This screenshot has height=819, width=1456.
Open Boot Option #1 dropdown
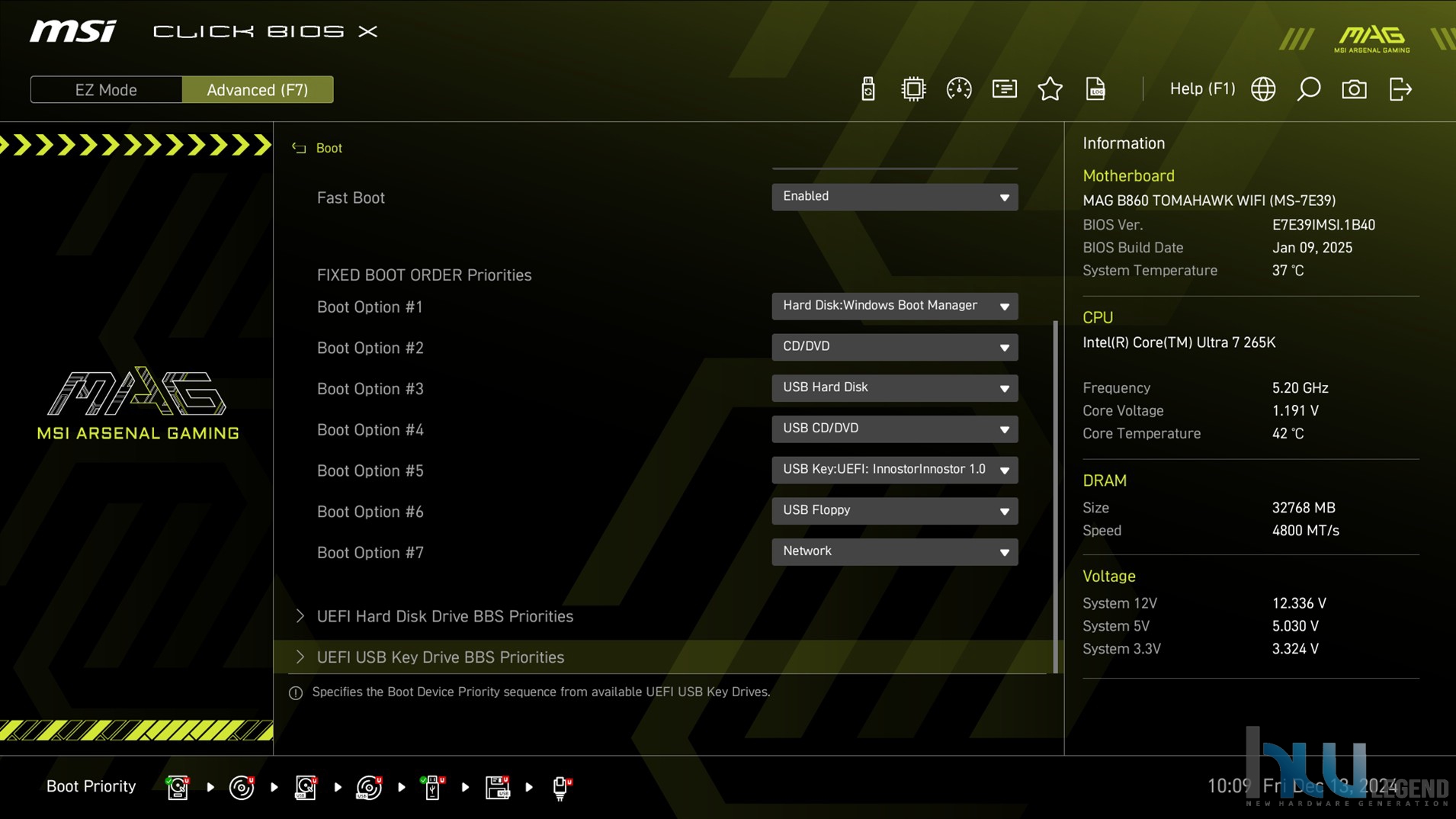pyautogui.click(x=894, y=306)
